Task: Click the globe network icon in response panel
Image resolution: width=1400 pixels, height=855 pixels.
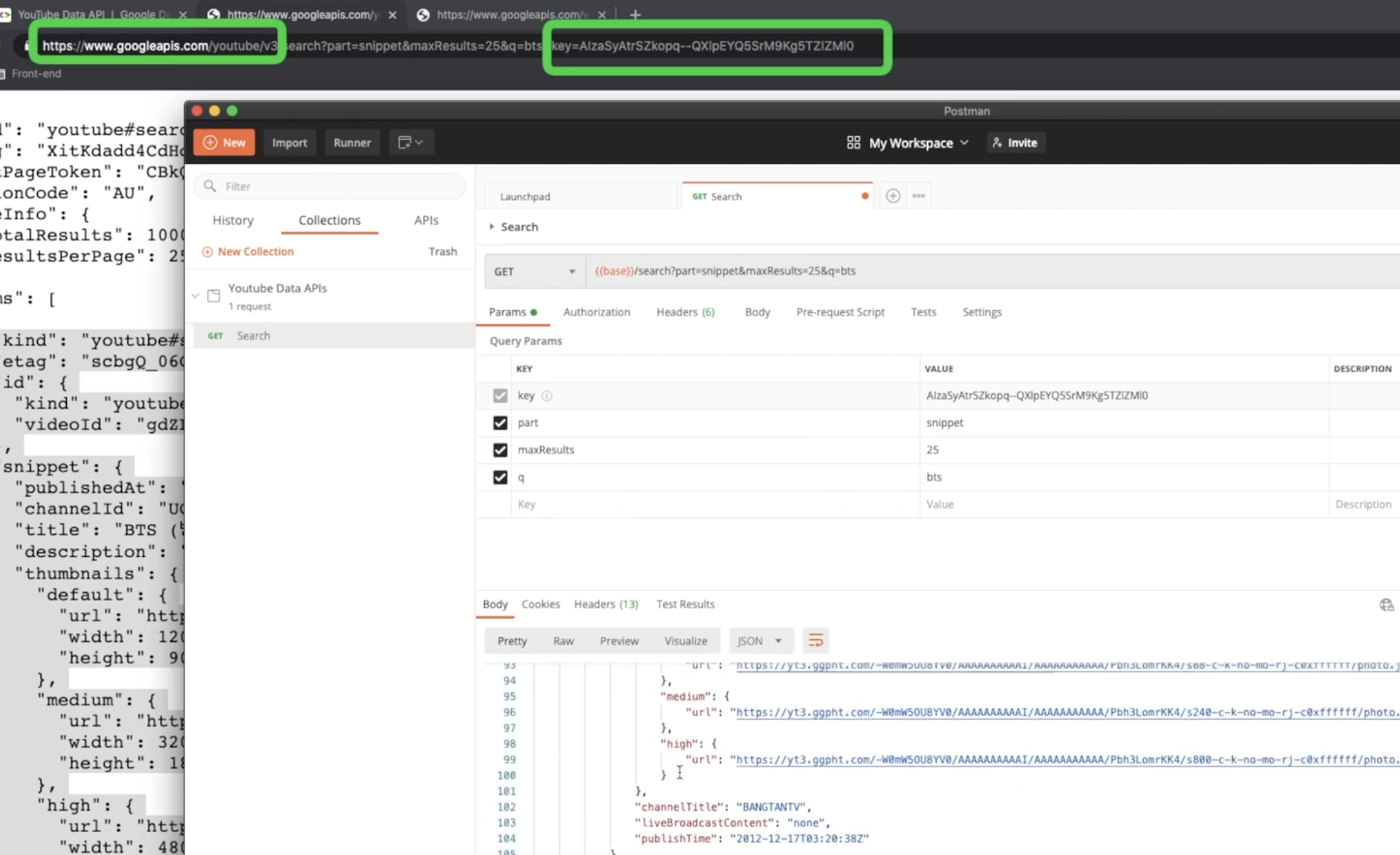Action: pos(1386,605)
